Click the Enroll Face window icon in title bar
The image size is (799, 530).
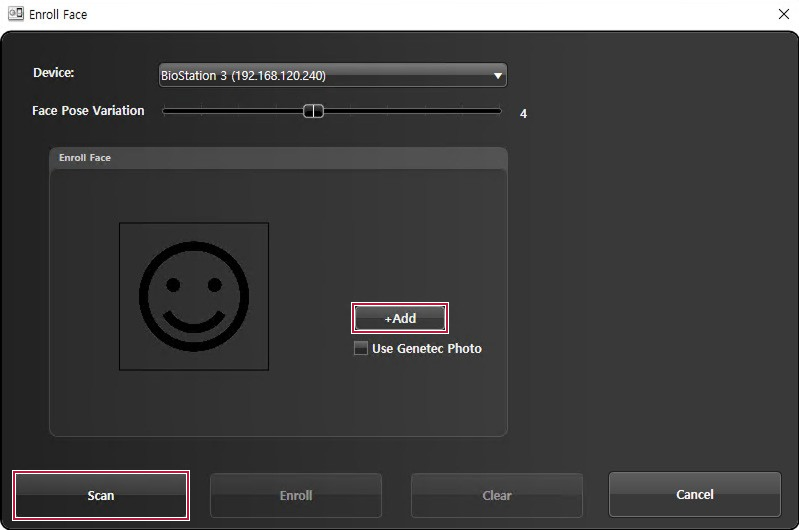click(x=16, y=14)
